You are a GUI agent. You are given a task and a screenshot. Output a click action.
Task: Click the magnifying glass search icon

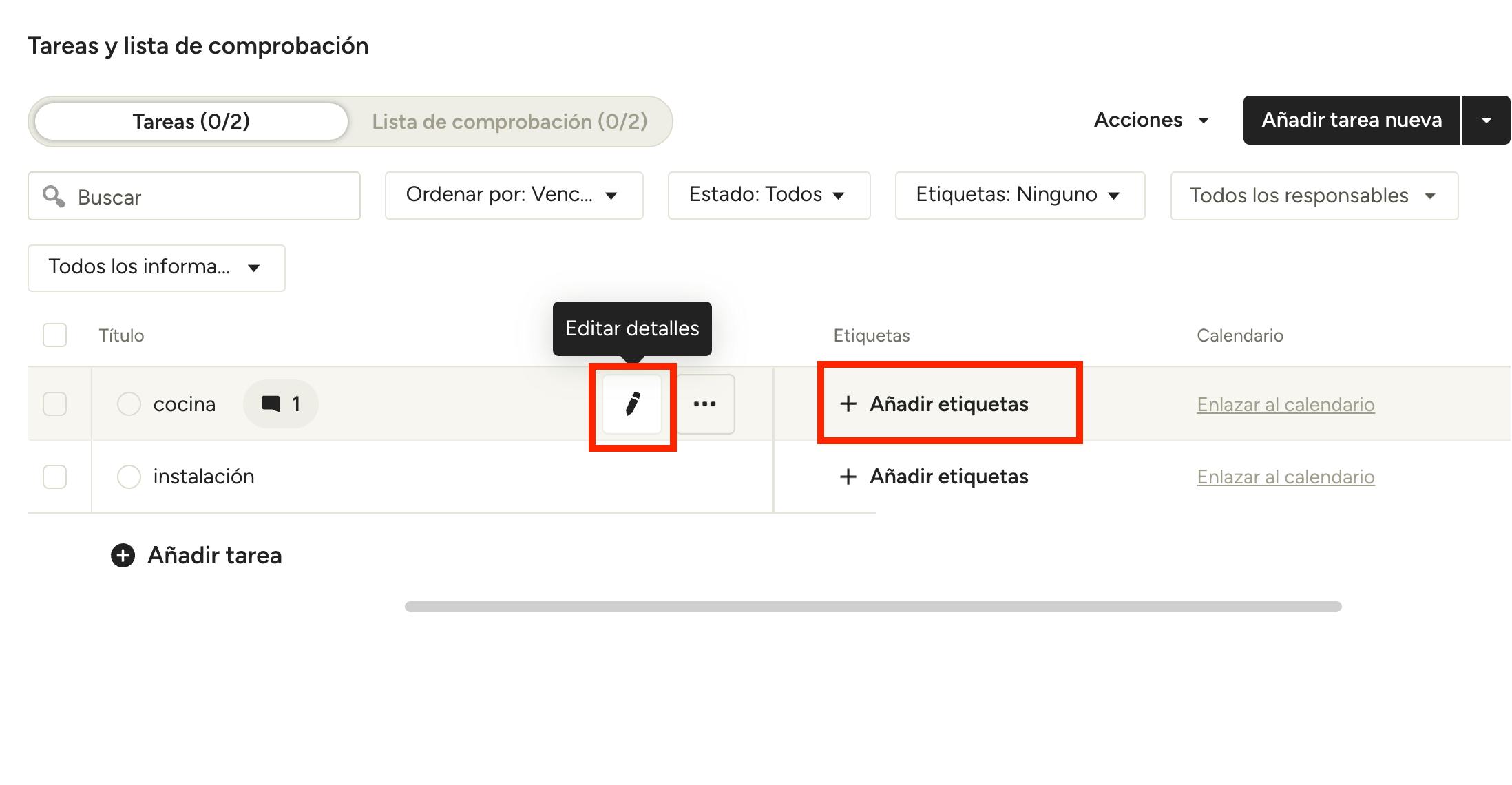(x=54, y=196)
